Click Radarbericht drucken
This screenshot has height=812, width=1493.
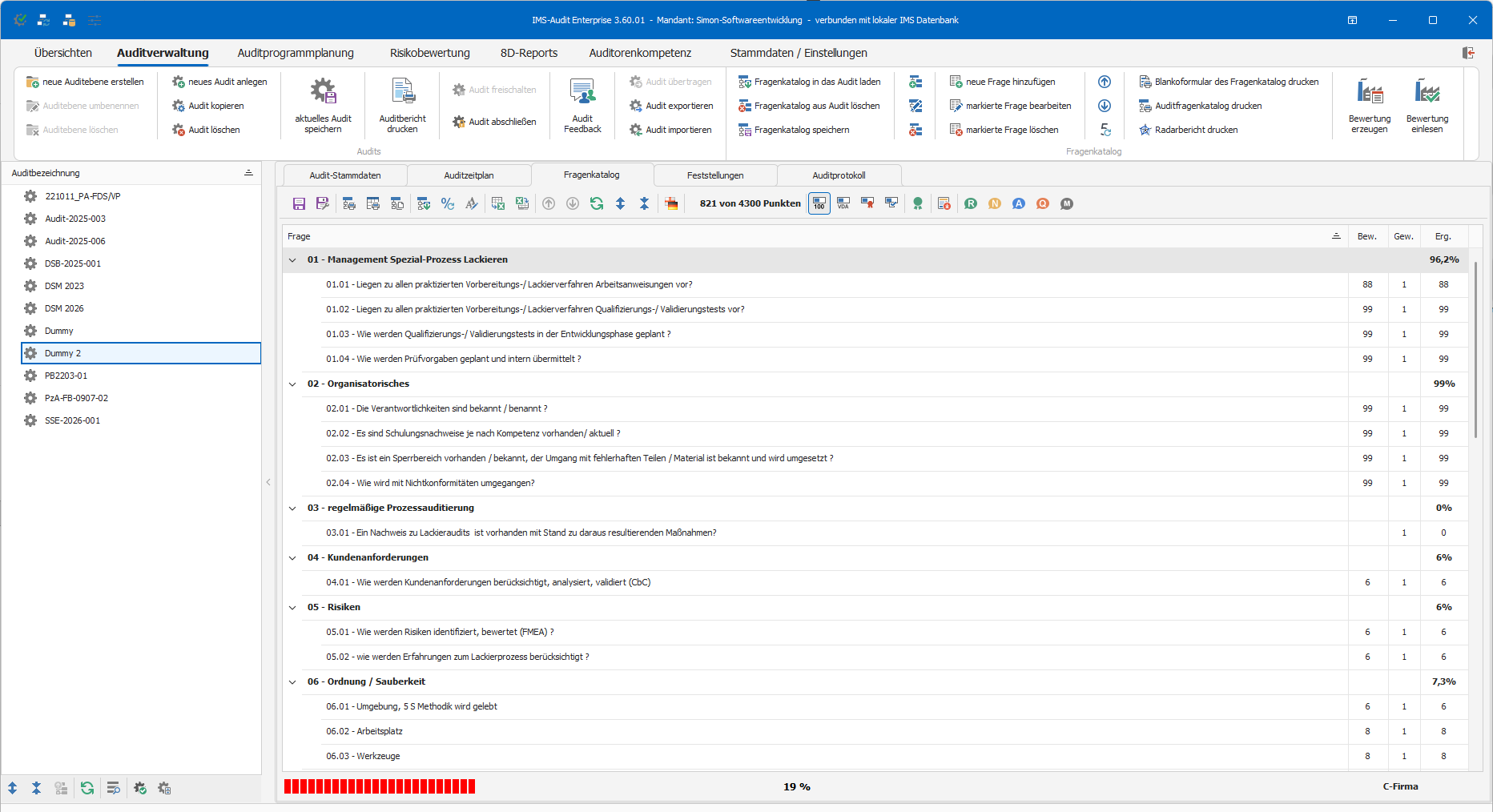1188,130
